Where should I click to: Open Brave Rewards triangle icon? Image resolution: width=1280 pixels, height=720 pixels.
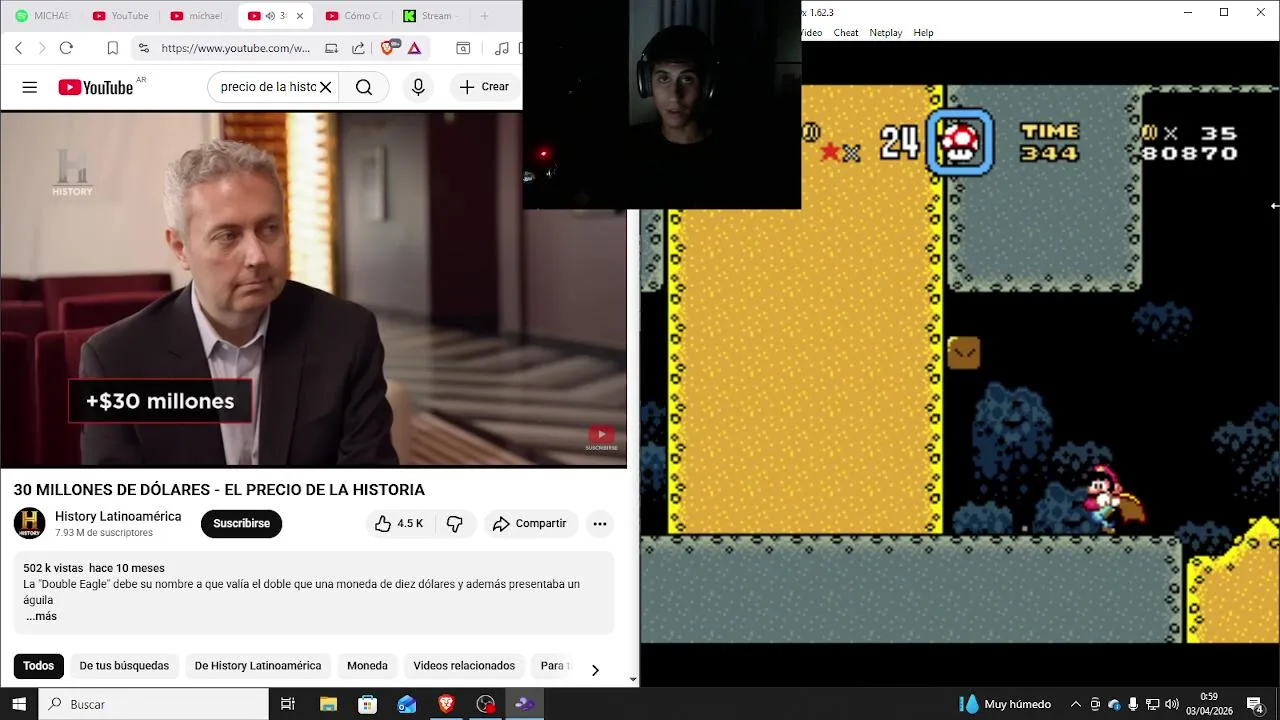coord(414,48)
